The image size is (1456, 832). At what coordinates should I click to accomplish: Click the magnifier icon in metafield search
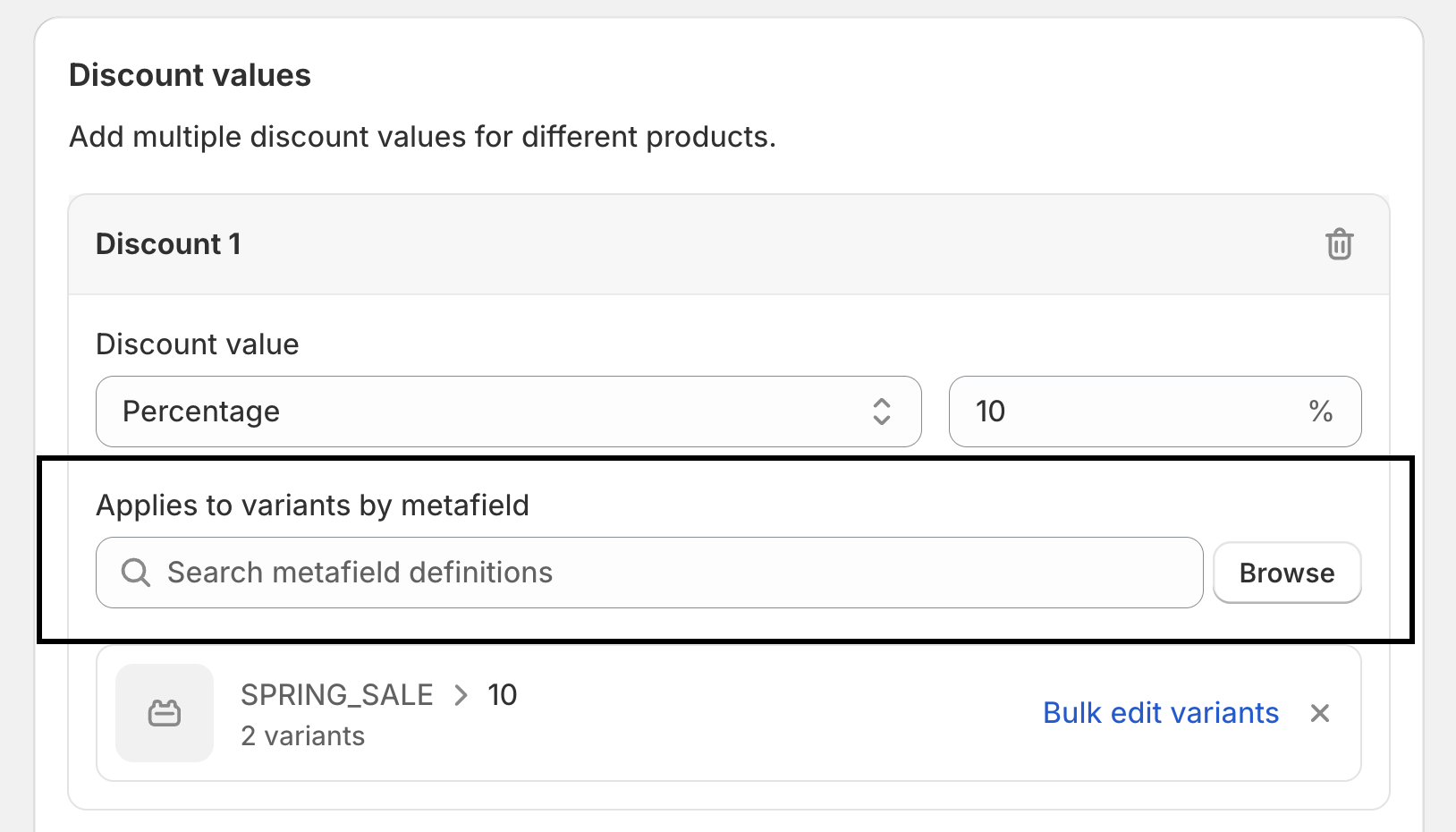click(x=136, y=573)
